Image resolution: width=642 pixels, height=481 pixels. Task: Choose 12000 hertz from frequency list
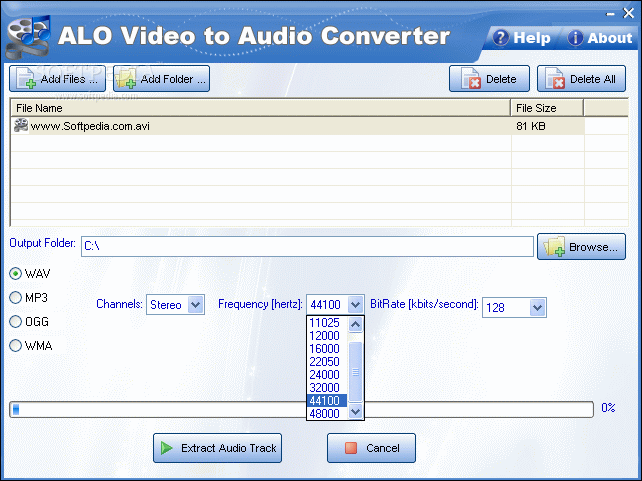click(327, 336)
